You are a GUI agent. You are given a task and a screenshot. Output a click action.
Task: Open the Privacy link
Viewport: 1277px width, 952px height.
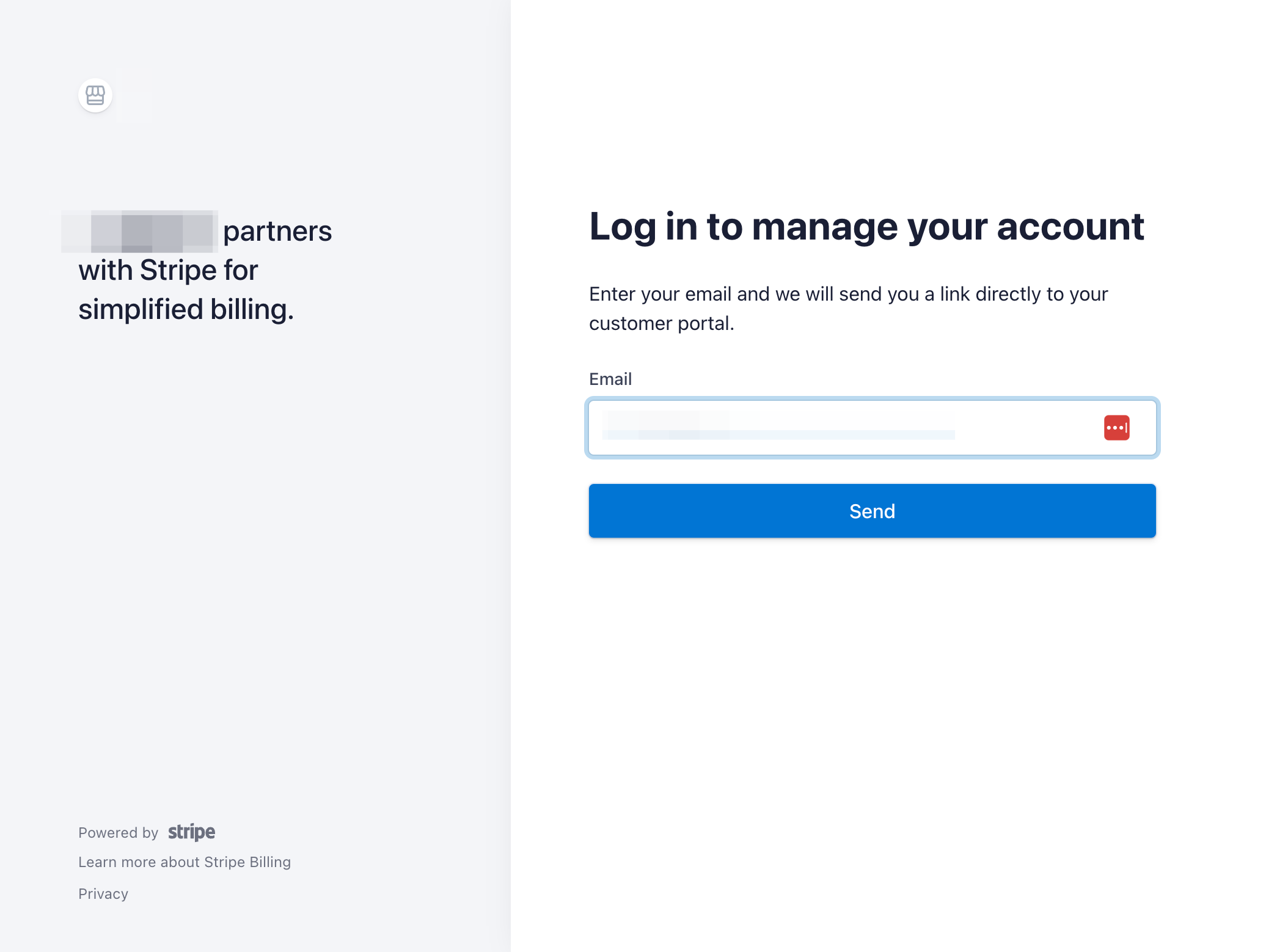103,894
